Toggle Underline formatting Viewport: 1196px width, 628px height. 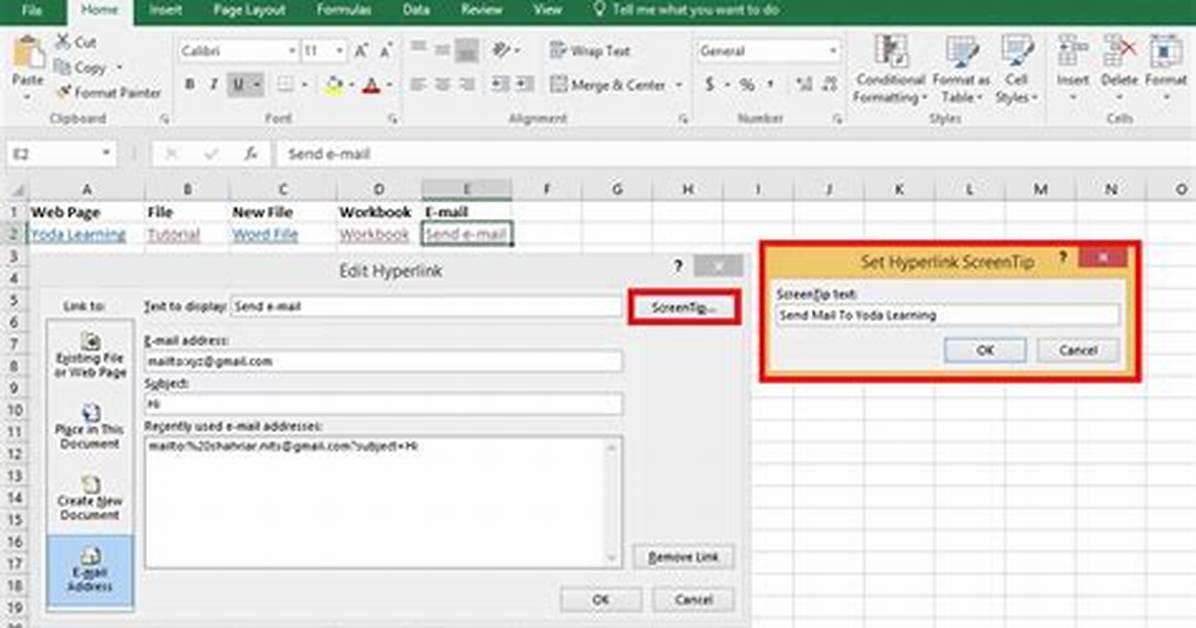click(x=238, y=85)
